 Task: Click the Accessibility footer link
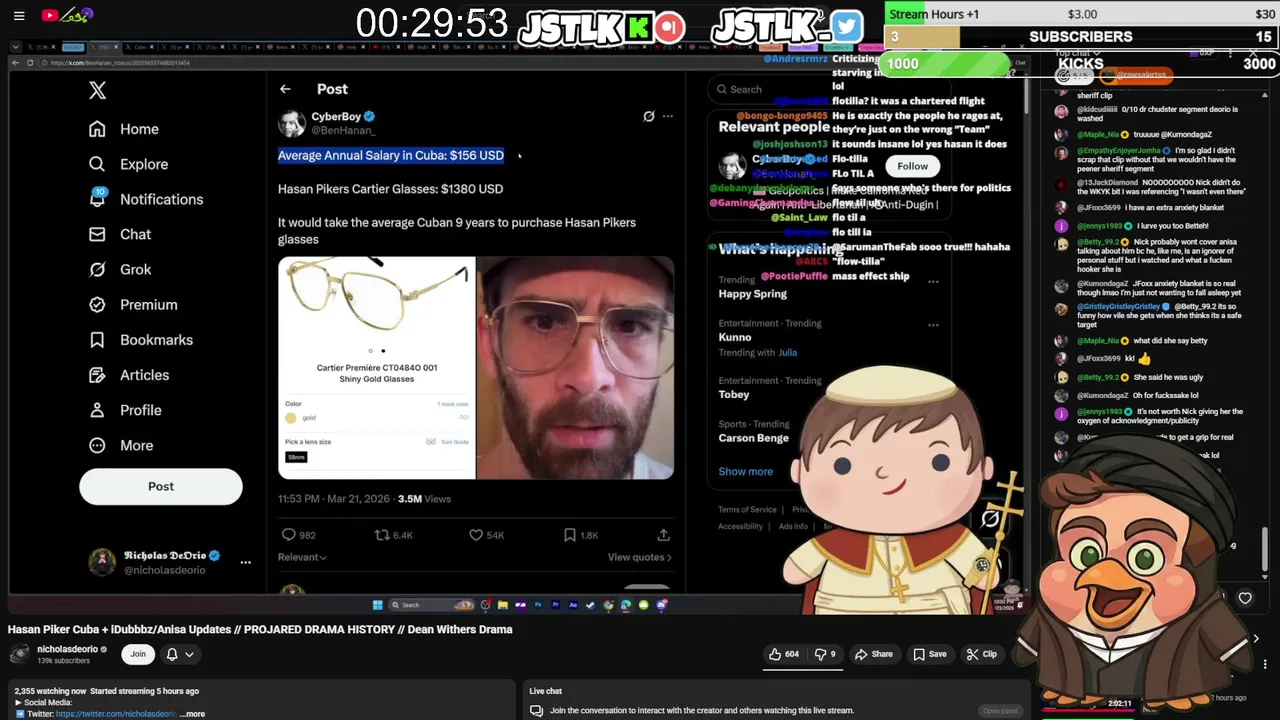point(740,526)
